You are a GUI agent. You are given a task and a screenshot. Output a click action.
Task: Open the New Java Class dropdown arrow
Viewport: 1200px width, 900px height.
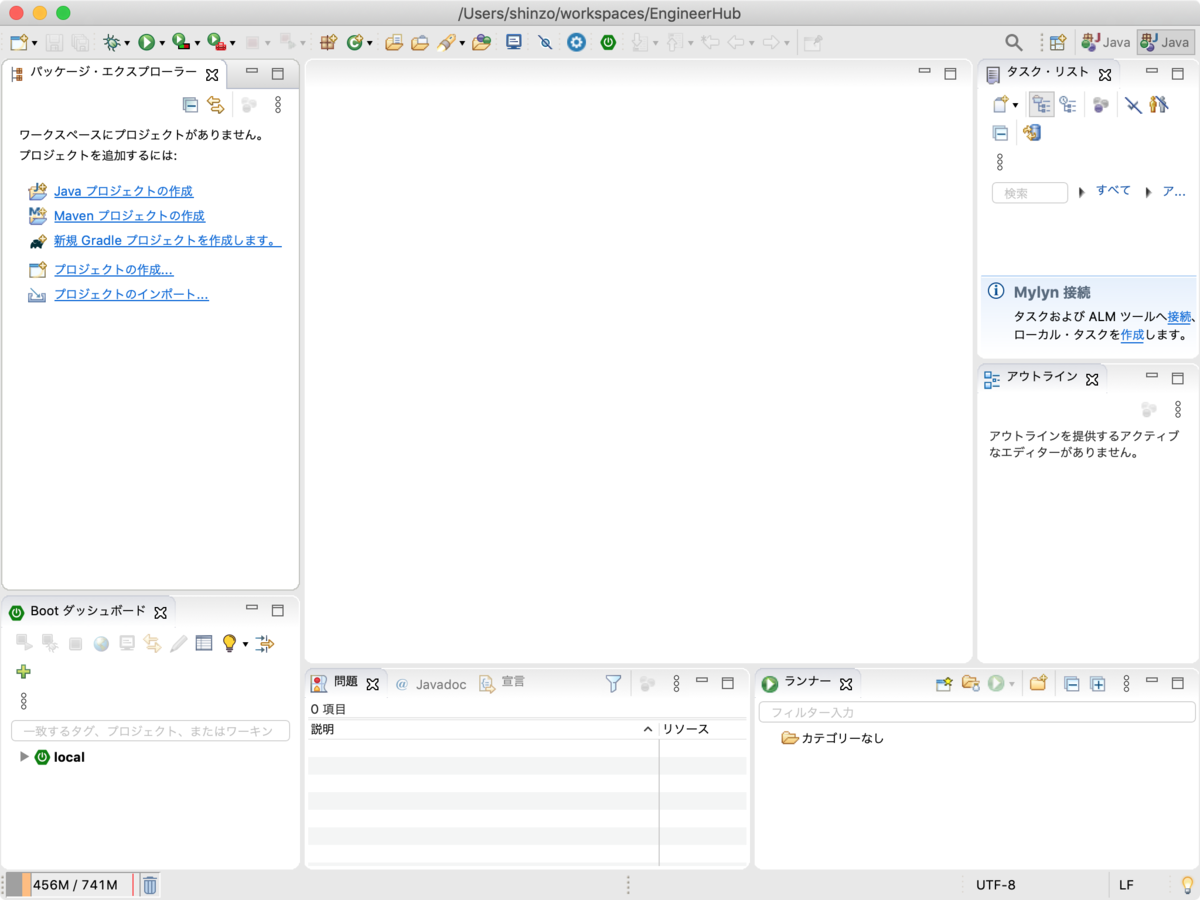370,44
